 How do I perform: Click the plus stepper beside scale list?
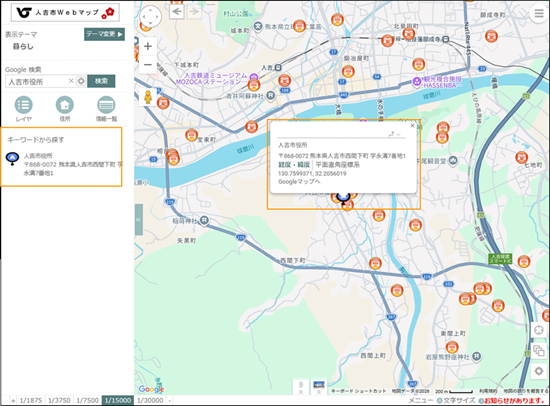(x=13, y=400)
